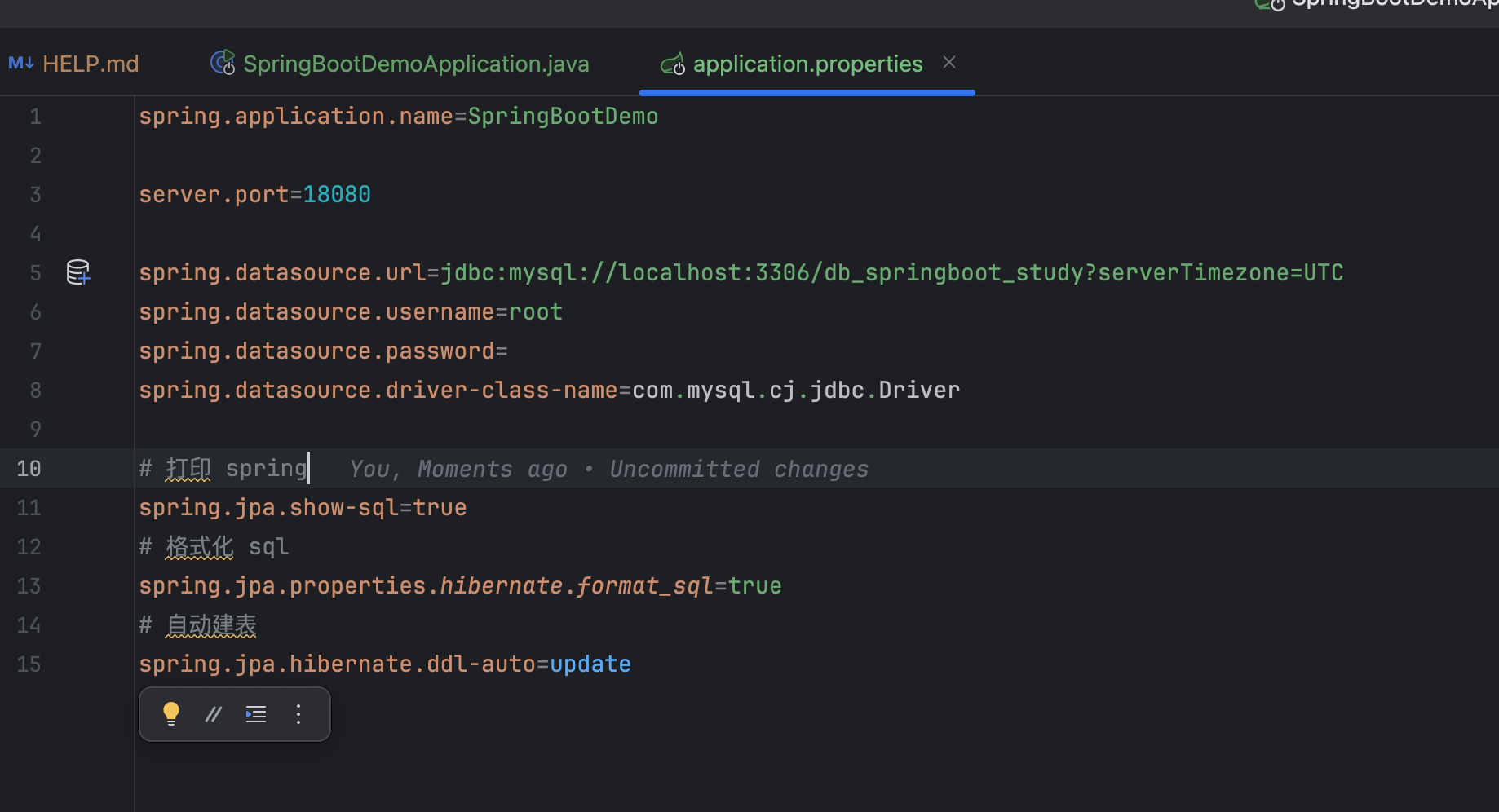Open more options in floating toolbar
The width and height of the screenshot is (1499, 812).
click(x=298, y=714)
